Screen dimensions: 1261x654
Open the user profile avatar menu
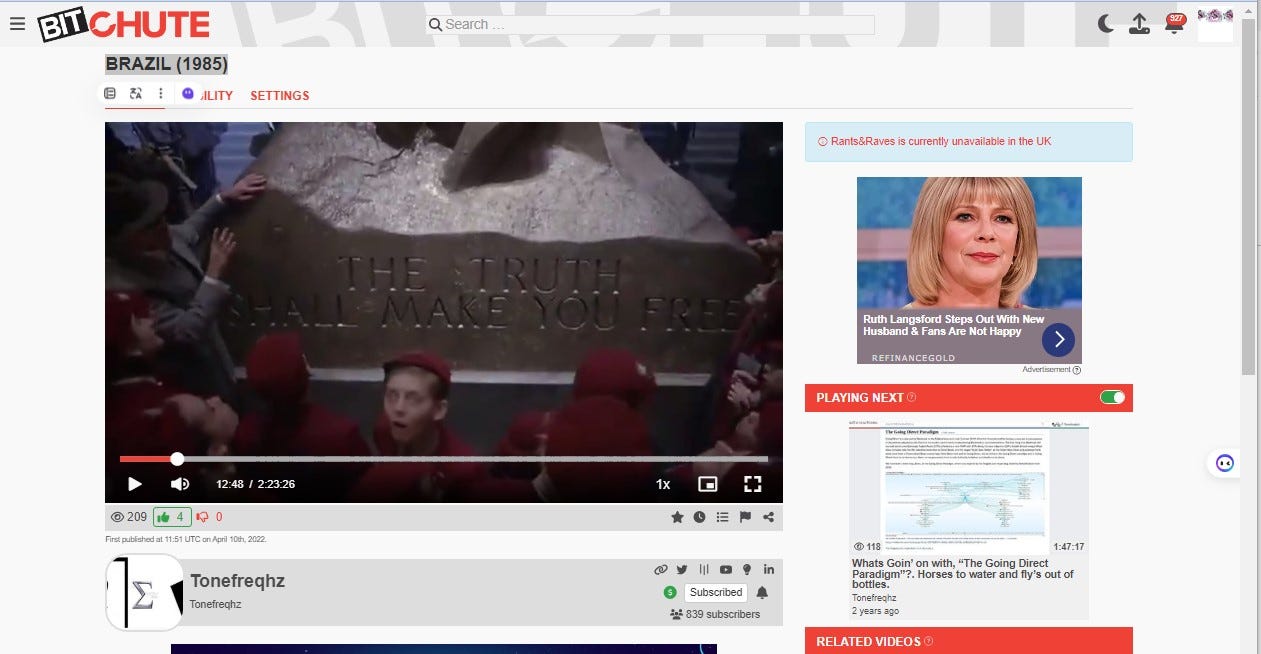point(1215,24)
